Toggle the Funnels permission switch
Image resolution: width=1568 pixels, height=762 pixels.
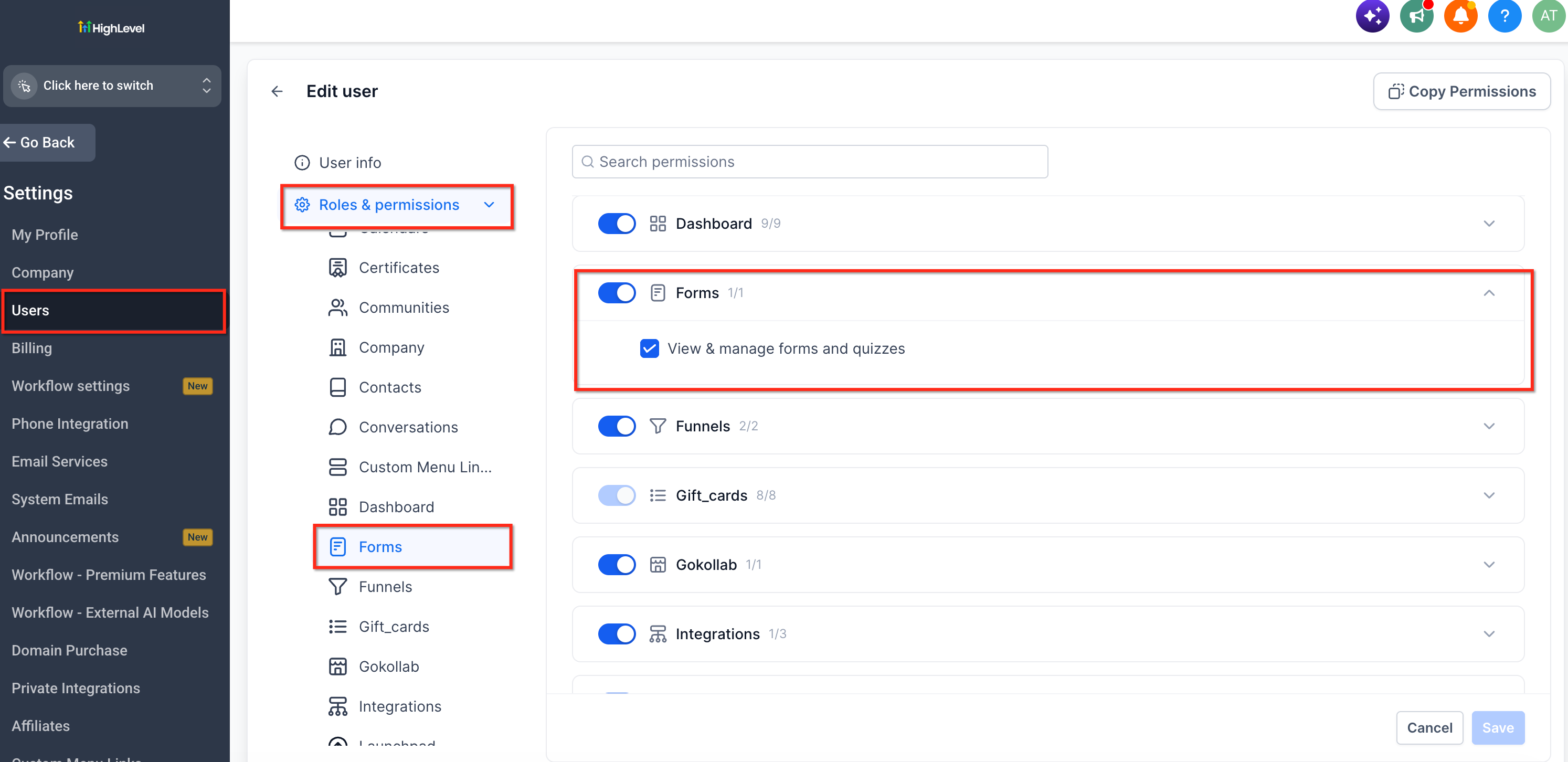[x=617, y=426]
